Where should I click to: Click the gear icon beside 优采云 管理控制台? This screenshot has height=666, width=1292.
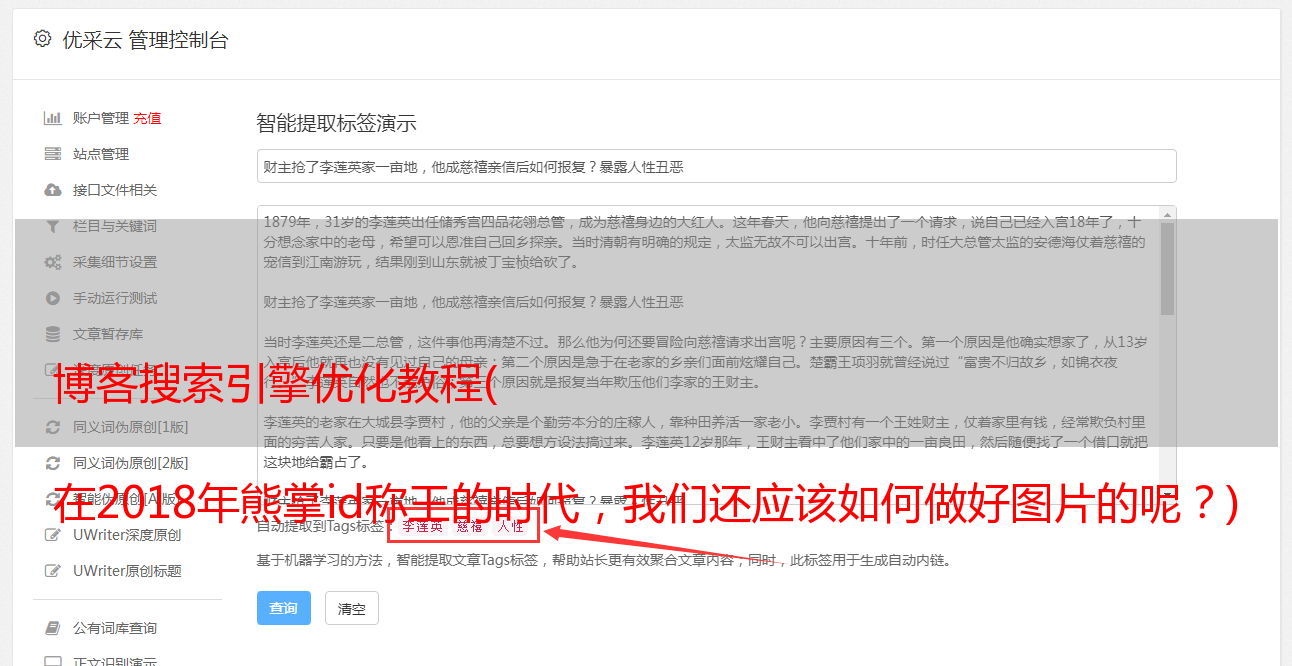[42, 39]
